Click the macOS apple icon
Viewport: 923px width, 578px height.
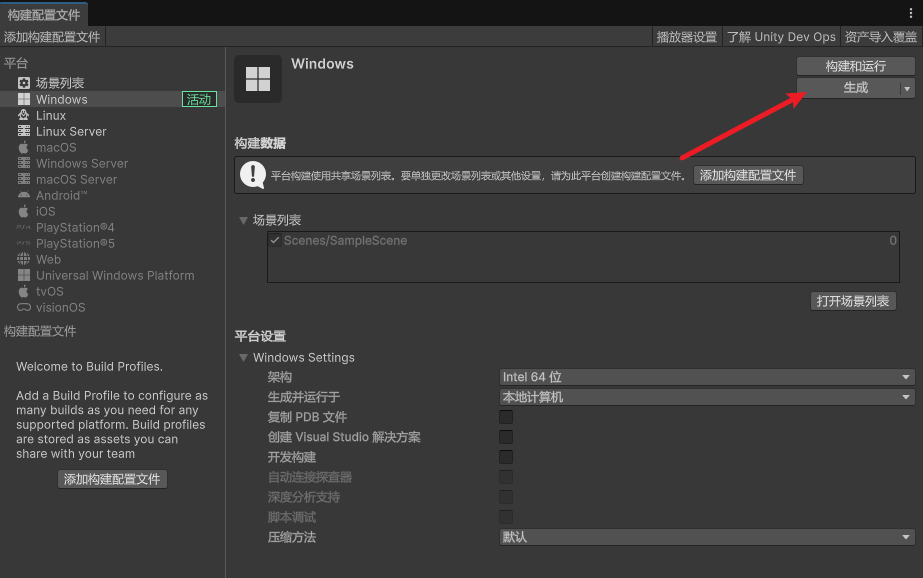(24, 147)
